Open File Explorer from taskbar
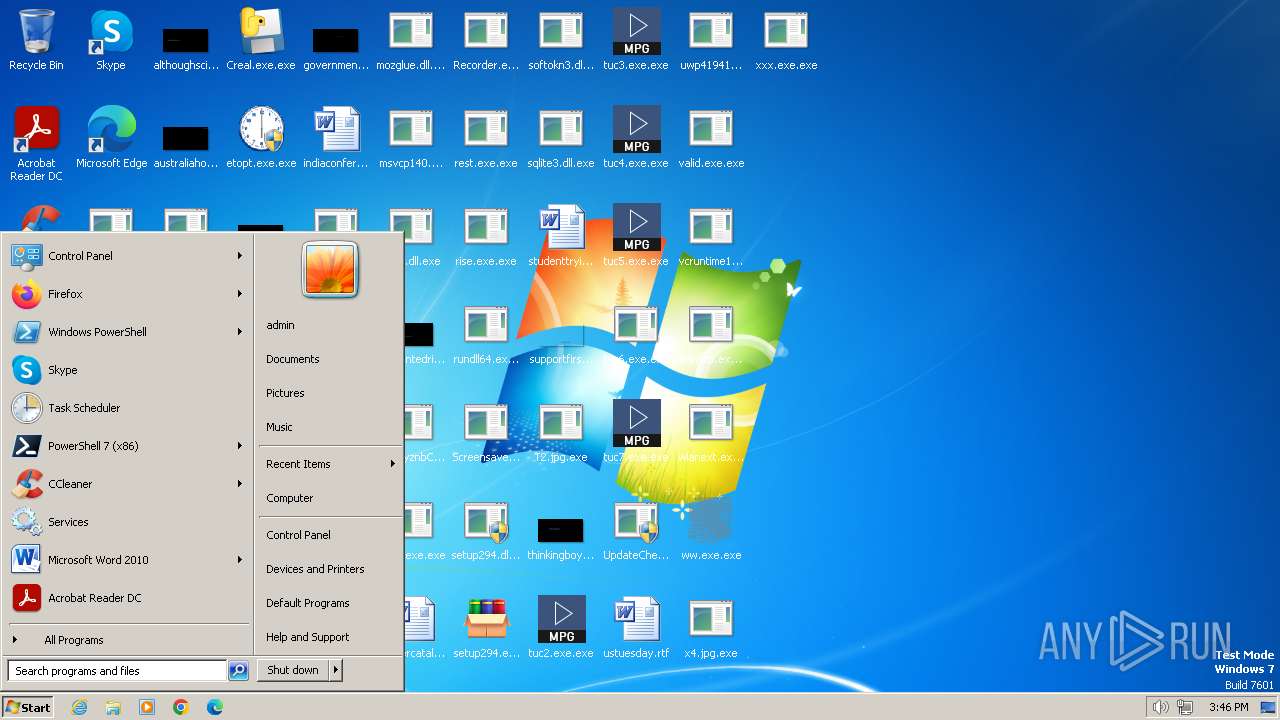This screenshot has height=720, width=1280. (x=113, y=707)
